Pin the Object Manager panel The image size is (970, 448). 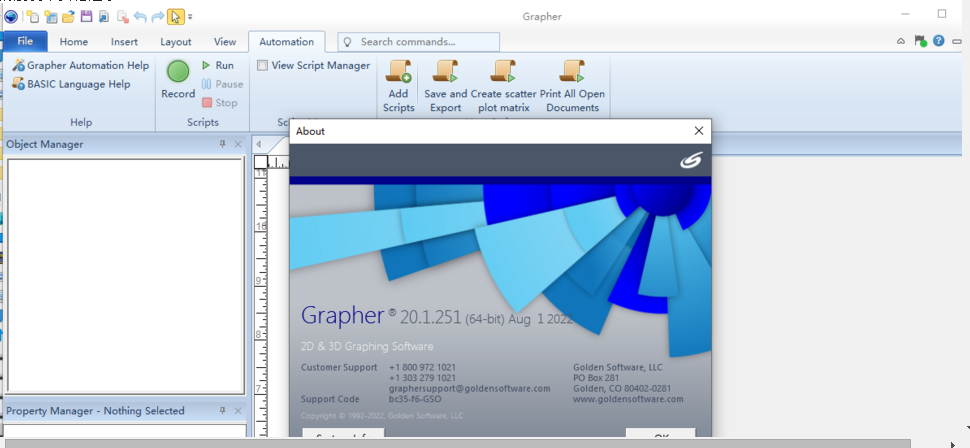coord(223,144)
